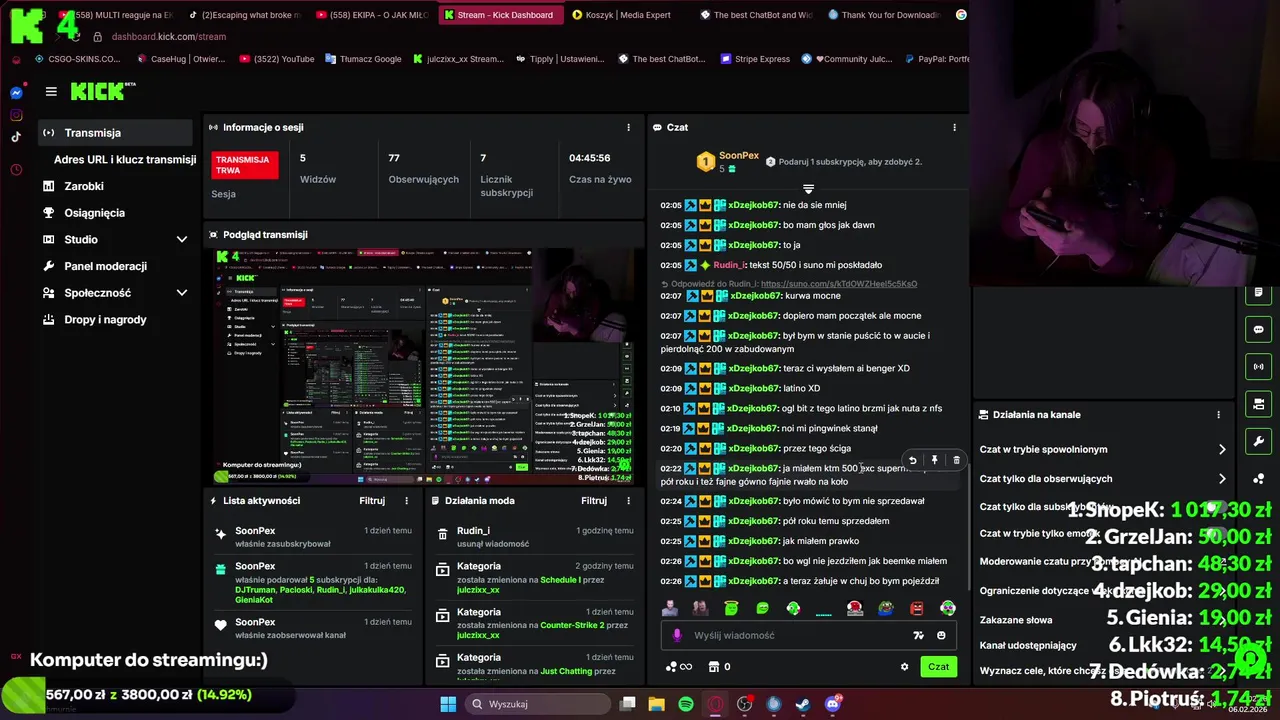Image resolution: width=1280 pixels, height=720 pixels.
Task: Open the Działania na kanale three-dot menu
Action: coord(1218,415)
